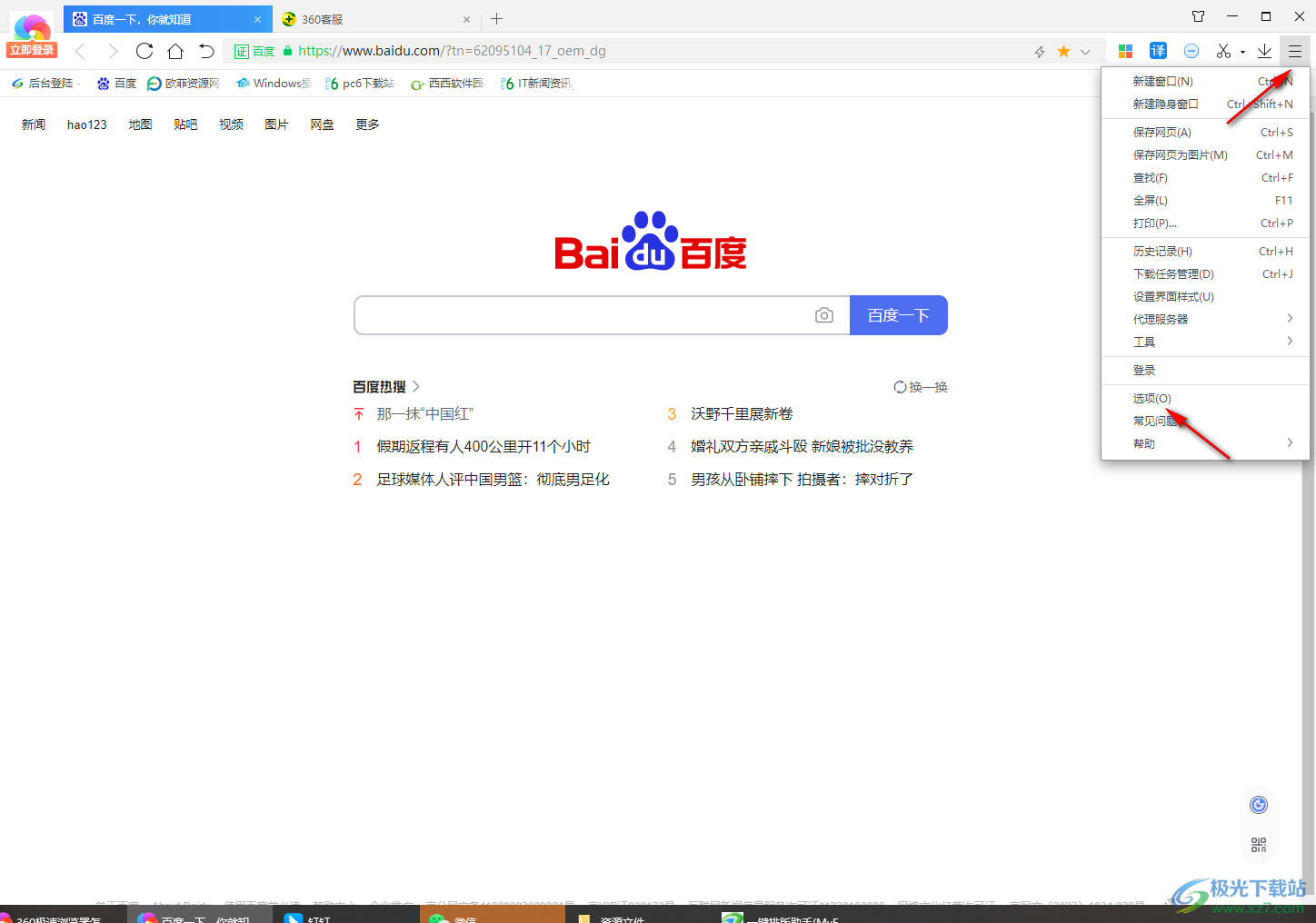Click the forward navigation arrow

click(x=112, y=51)
